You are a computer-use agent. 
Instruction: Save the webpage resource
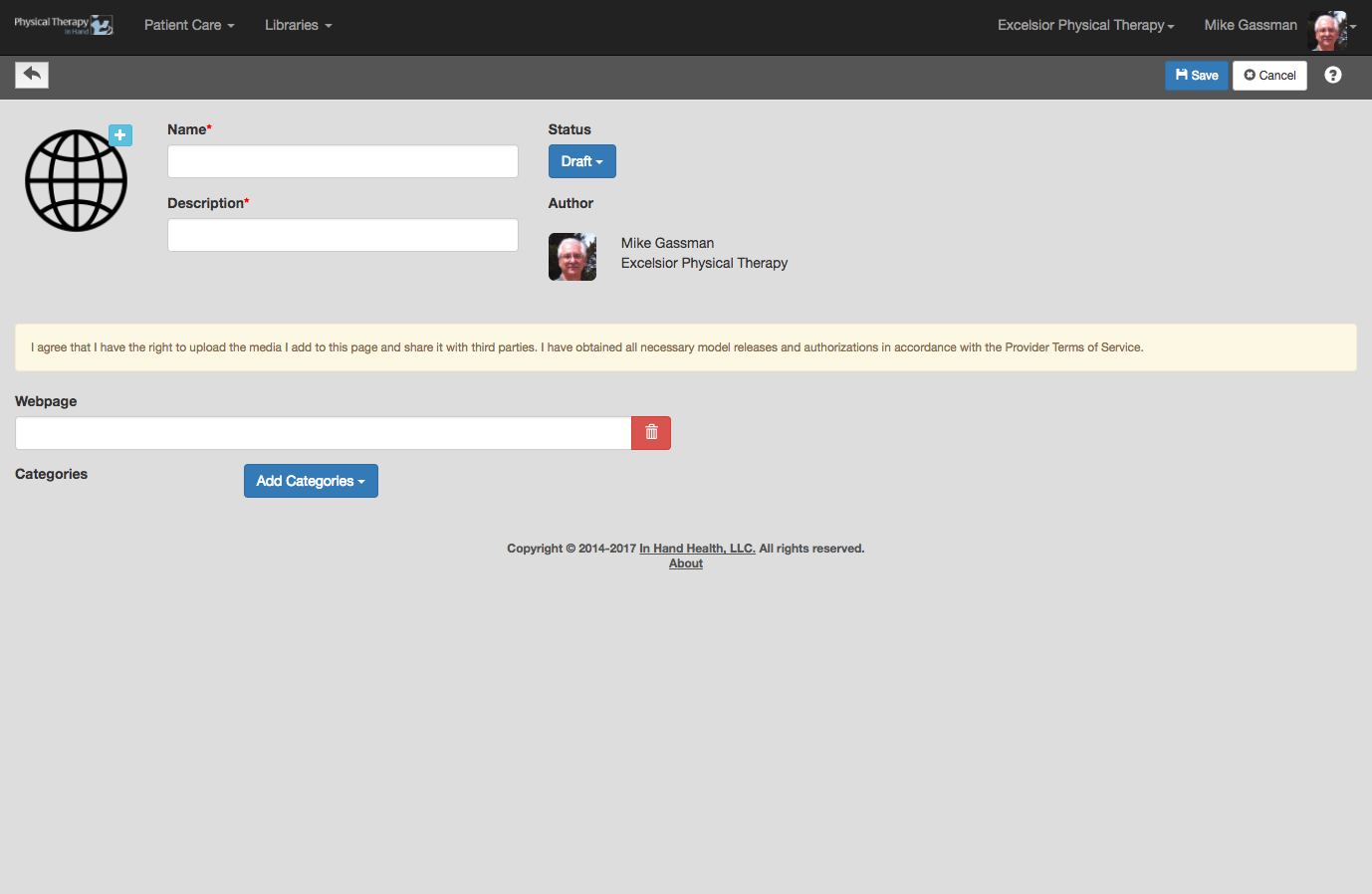click(1197, 76)
